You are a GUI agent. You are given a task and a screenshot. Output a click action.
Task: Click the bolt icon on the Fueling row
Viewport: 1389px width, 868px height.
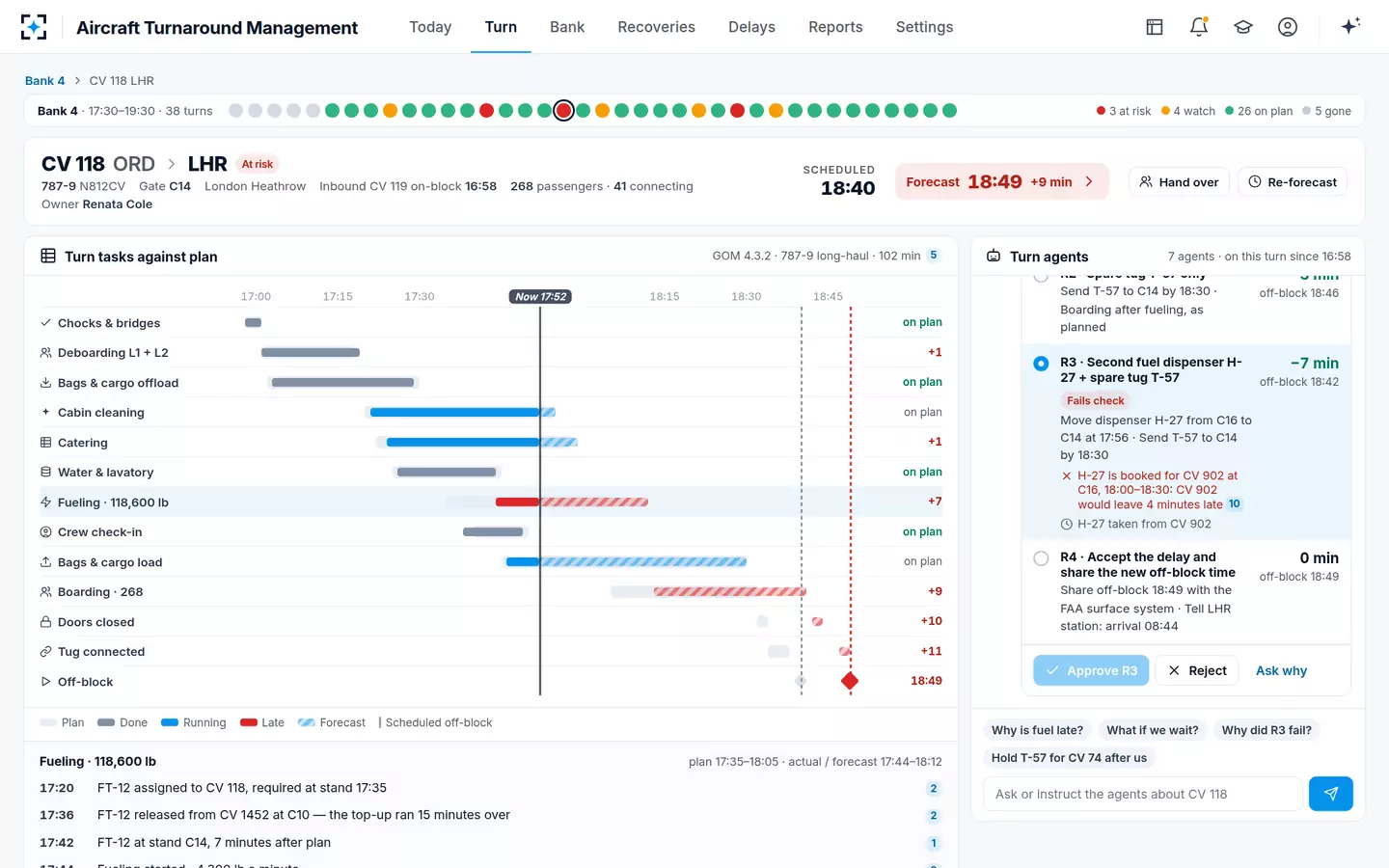(x=45, y=502)
